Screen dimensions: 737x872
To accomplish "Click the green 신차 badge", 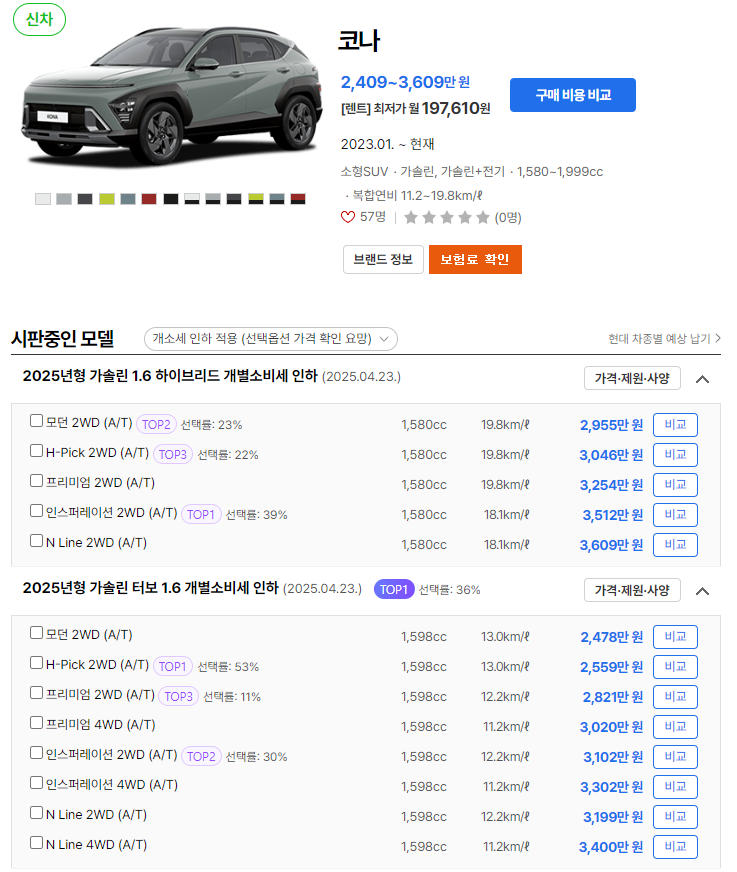I will (39, 19).
